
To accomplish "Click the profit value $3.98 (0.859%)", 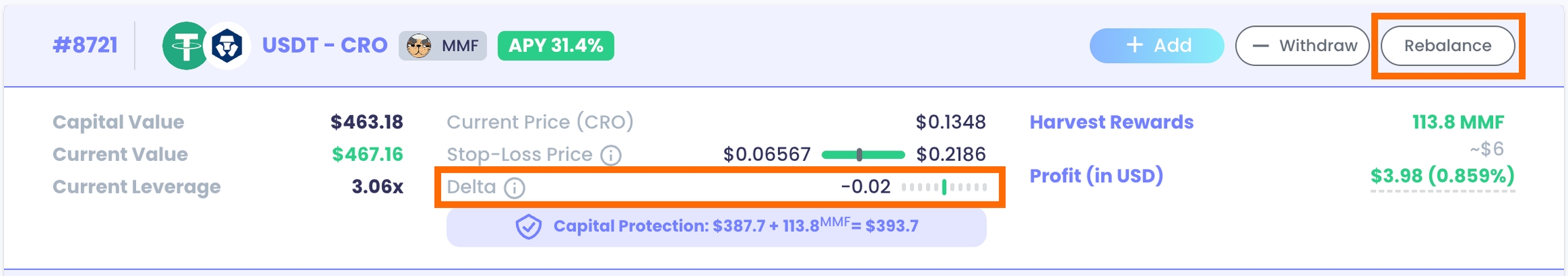I will click(1442, 177).
